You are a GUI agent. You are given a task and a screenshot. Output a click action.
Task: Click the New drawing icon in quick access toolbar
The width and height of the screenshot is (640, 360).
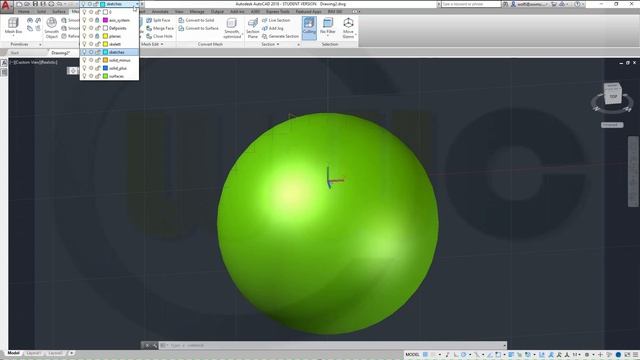(20, 4)
